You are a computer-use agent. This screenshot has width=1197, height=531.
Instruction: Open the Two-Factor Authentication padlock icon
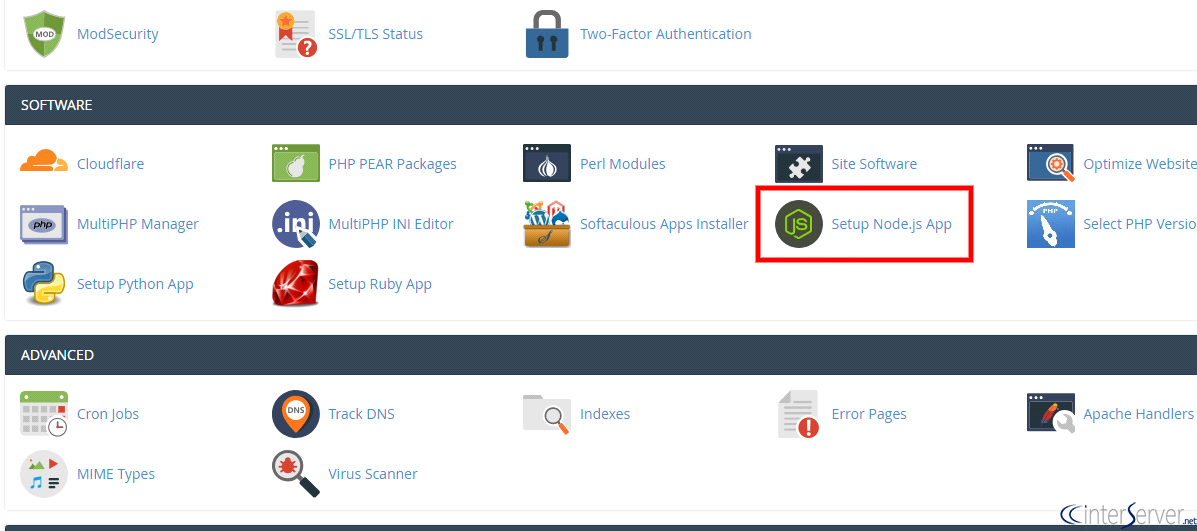click(547, 34)
